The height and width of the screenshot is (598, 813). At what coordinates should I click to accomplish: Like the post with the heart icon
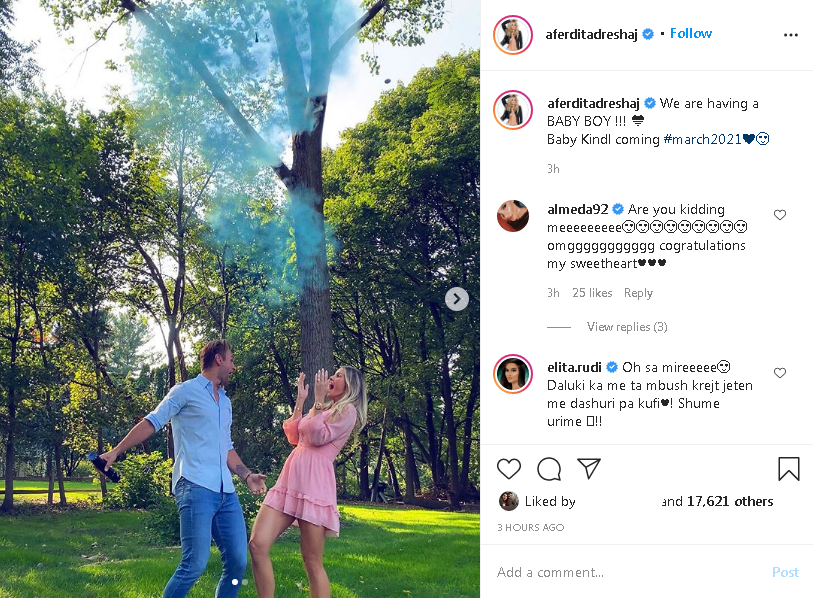(509, 469)
